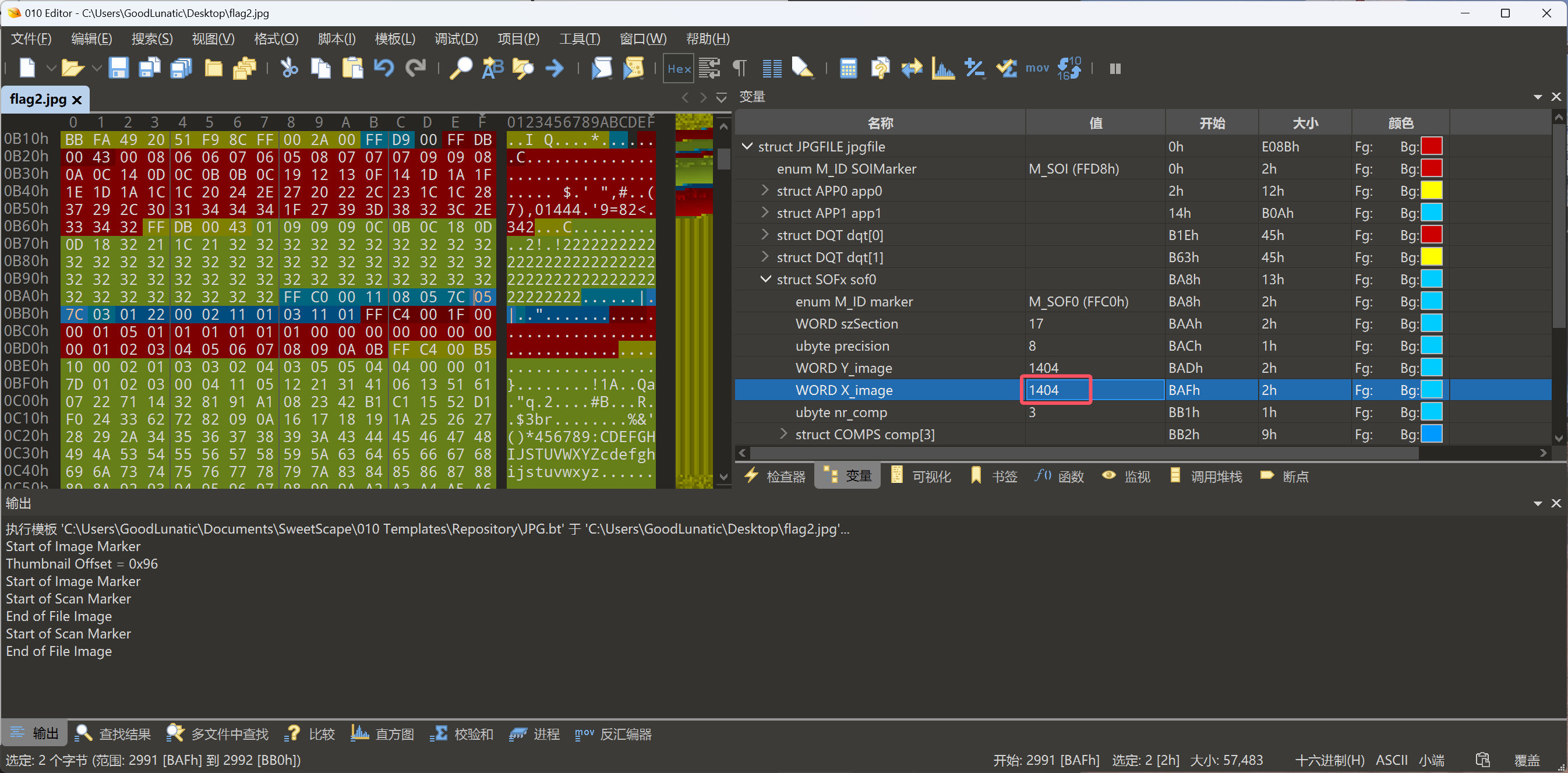Open the 模板(L) menu
The height and width of the screenshot is (773, 1568).
click(395, 39)
